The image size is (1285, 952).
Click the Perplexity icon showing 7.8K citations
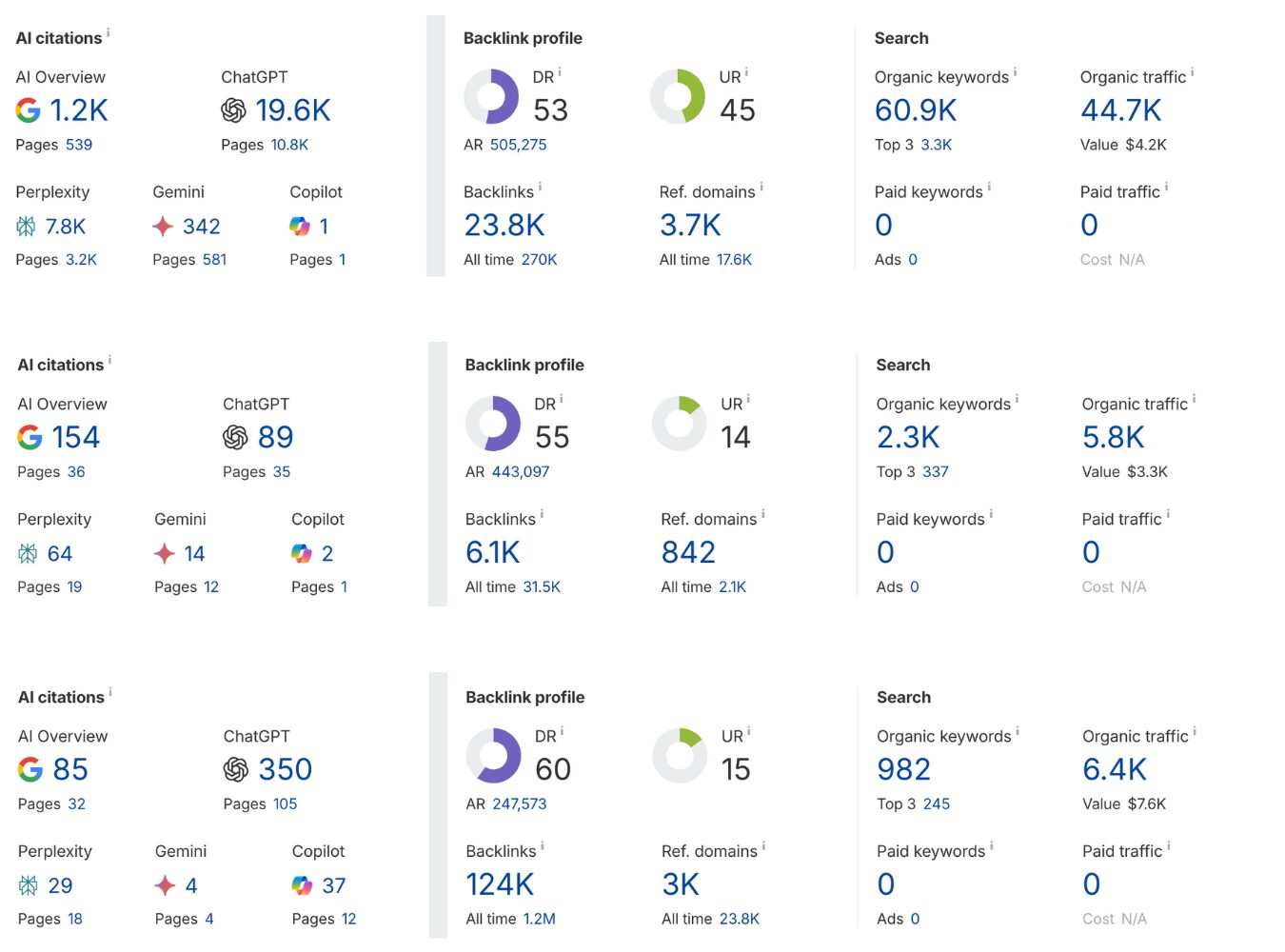[x=29, y=226]
